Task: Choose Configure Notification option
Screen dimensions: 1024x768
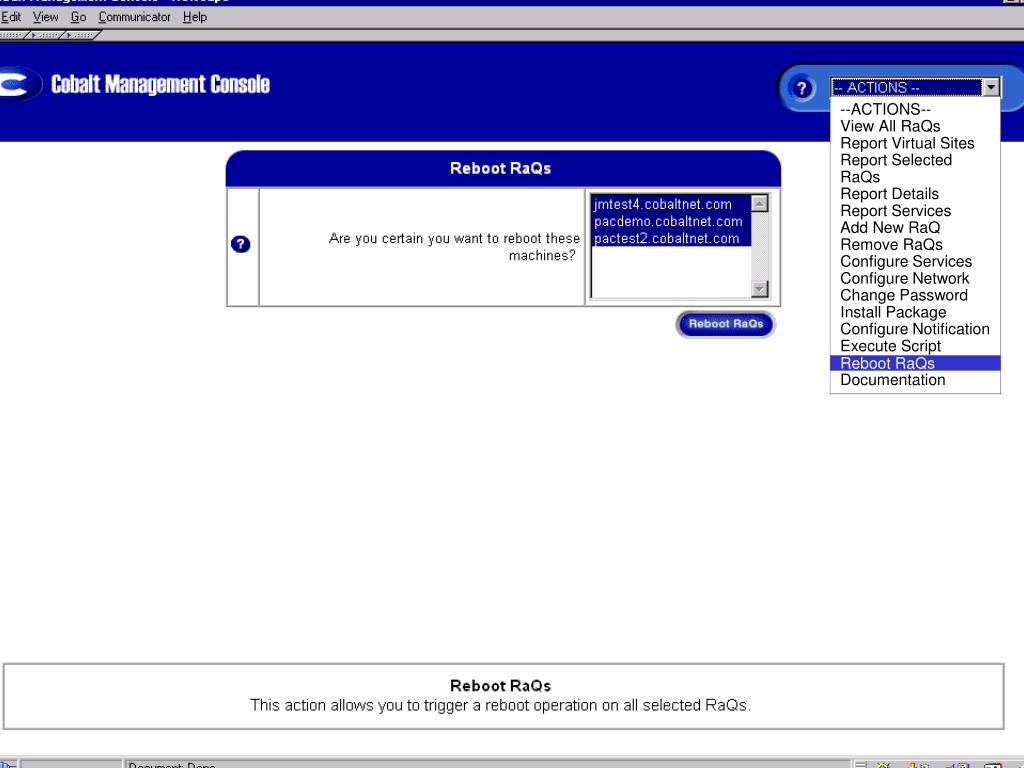Action: click(915, 330)
